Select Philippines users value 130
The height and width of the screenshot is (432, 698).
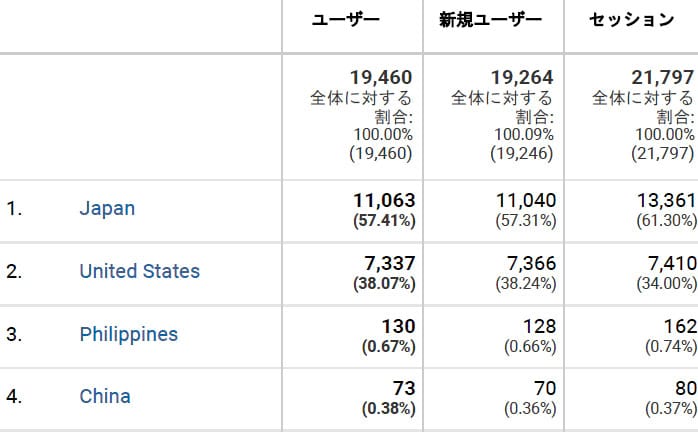tap(398, 326)
